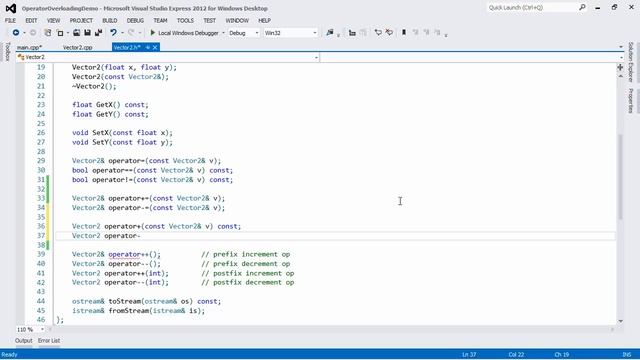Viewport: 640px width, 360px height.
Task: Click the horizontal scrollbar at editor bottom
Action: pyautogui.click(x=331, y=329)
